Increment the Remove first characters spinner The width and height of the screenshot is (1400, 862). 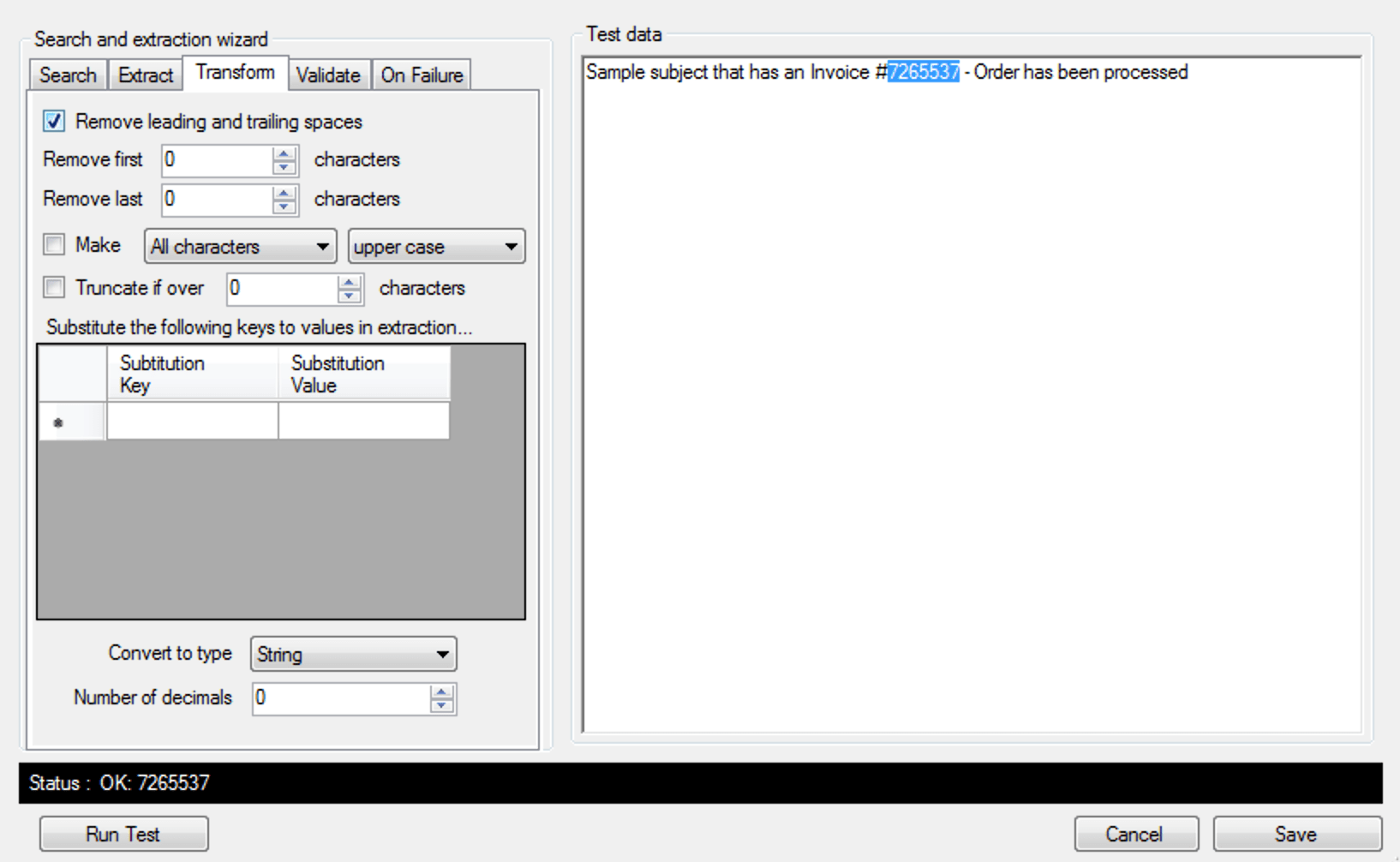283,154
